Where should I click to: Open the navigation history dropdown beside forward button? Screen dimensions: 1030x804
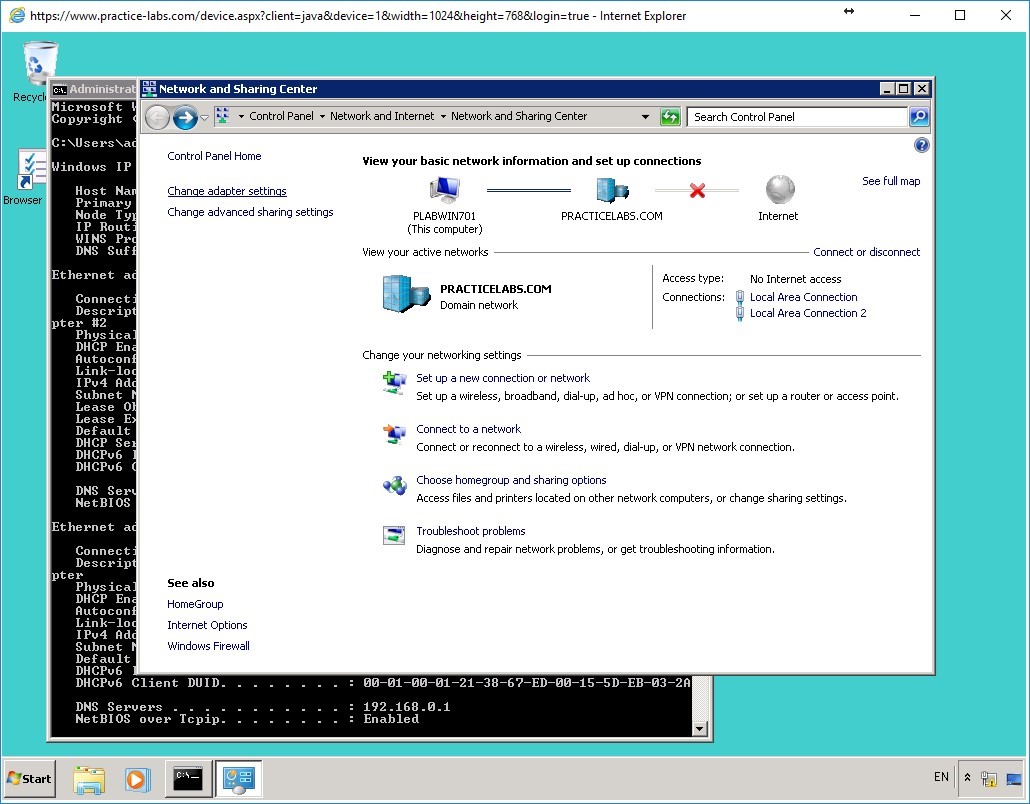coord(205,116)
